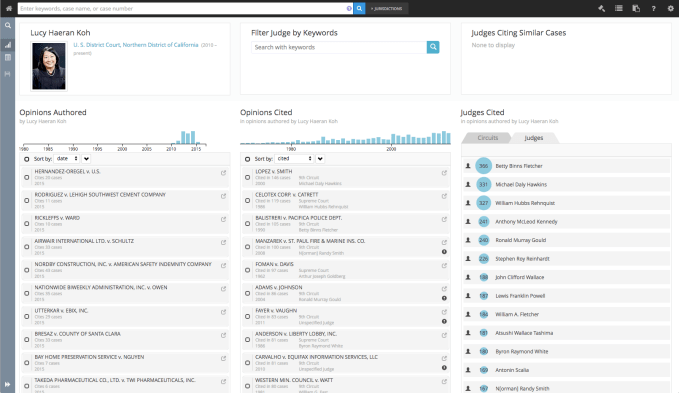Viewport: 679px width, 393px height.
Task: Expand sidebar with double arrow icon
Action: 7,384
